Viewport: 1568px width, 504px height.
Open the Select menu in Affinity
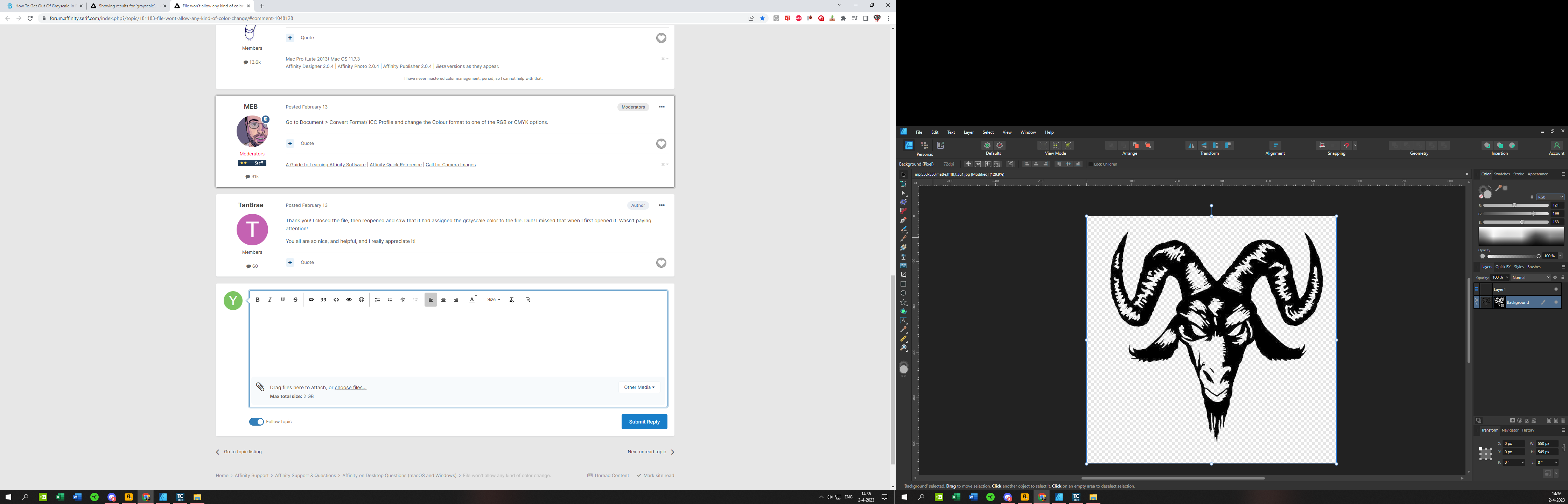[988, 132]
